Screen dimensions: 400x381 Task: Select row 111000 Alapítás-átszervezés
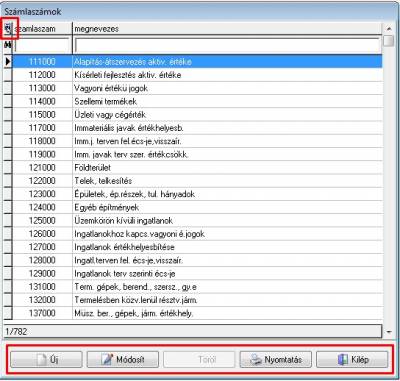tap(197, 61)
